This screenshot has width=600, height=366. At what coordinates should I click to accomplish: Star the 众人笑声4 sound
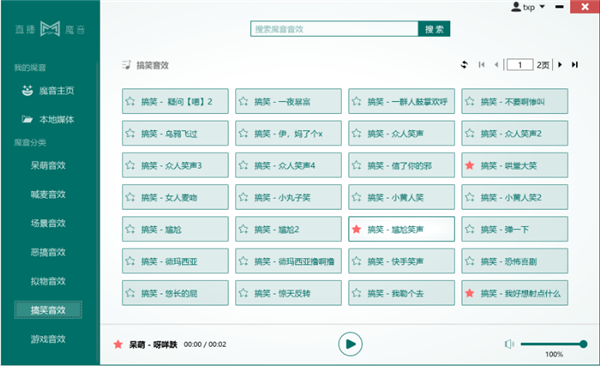tap(243, 165)
